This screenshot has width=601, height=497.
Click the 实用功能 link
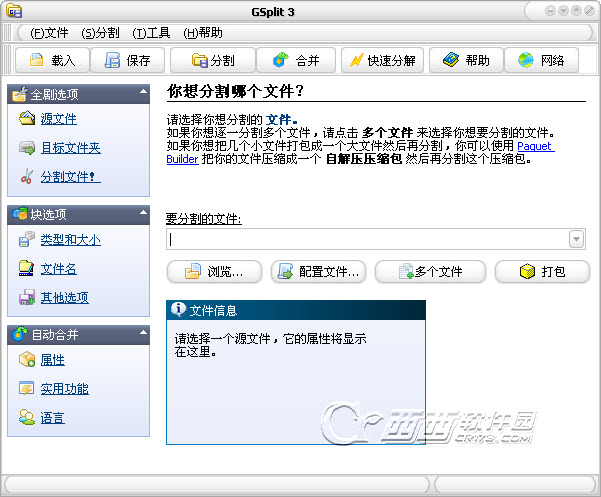point(65,389)
